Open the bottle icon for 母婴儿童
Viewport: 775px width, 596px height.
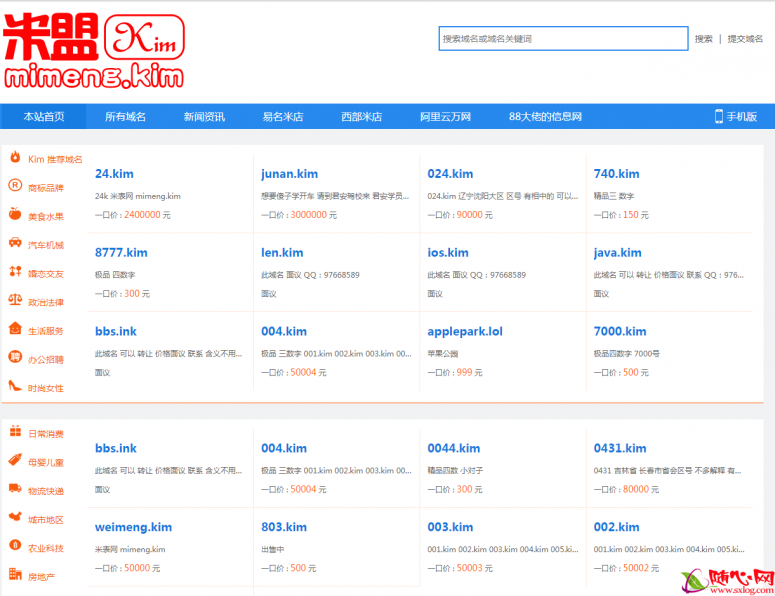(x=15, y=460)
